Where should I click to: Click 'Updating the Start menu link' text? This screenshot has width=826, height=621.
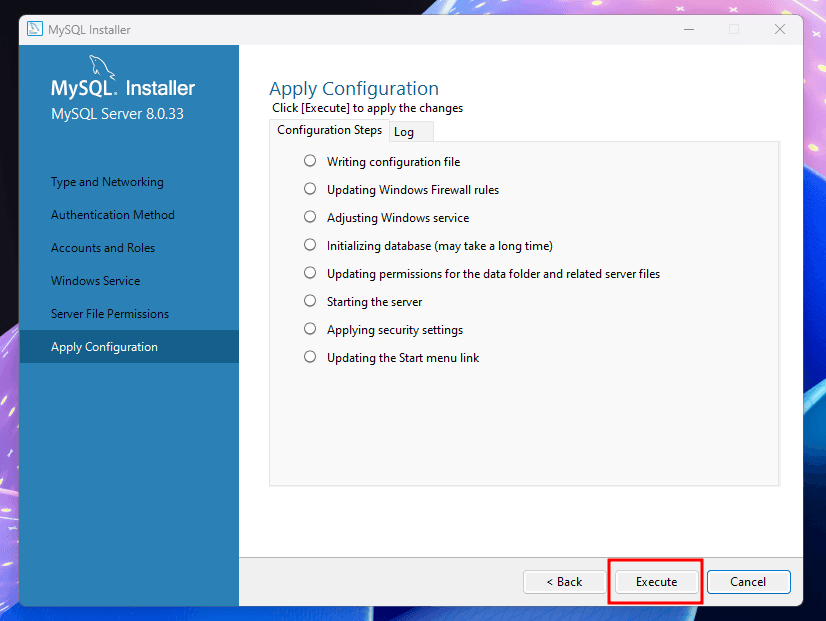point(403,358)
